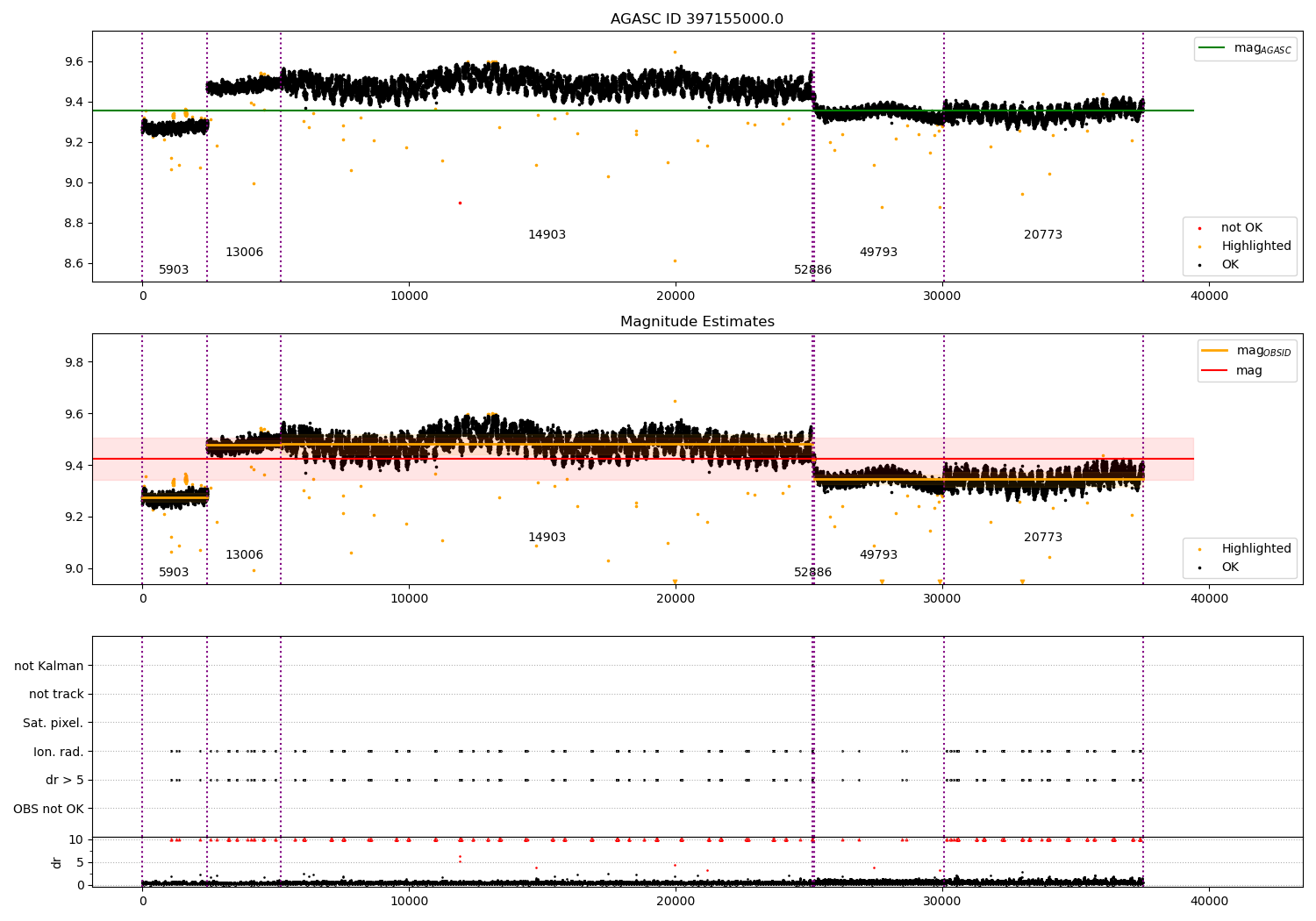Click the 10 tick on the dr axis
The height and width of the screenshot is (921, 1316).
pos(76,839)
